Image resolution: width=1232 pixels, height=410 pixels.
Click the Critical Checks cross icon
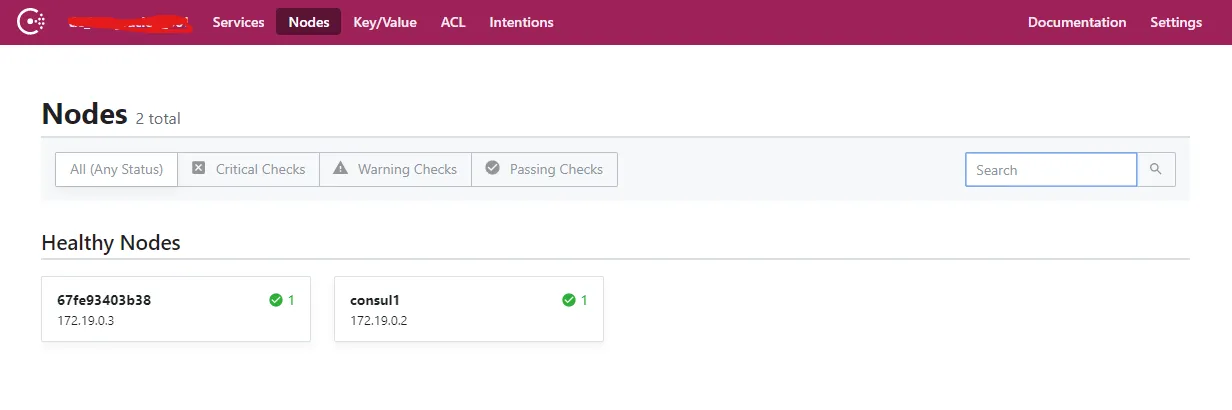(198, 168)
